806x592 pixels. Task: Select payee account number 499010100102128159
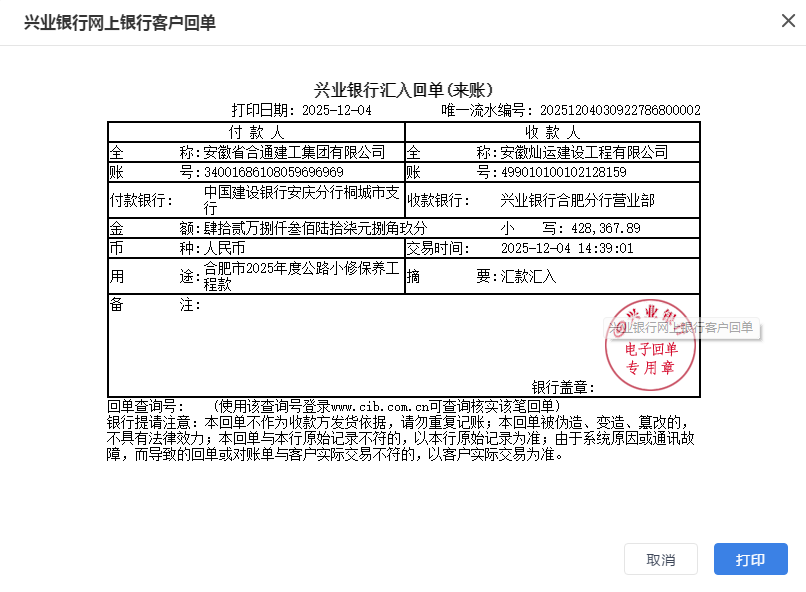(564, 172)
